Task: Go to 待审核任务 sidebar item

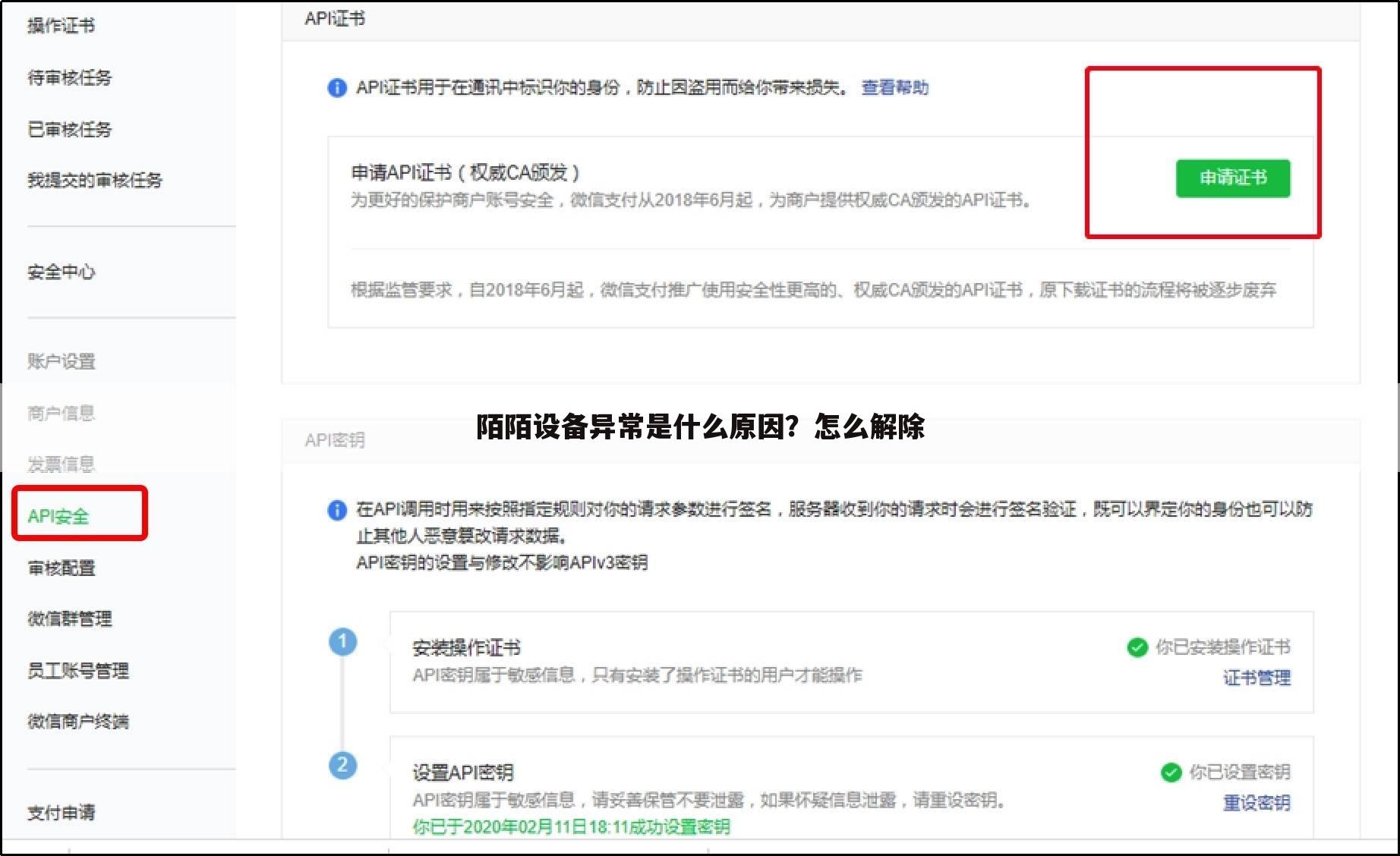Action: [x=69, y=77]
